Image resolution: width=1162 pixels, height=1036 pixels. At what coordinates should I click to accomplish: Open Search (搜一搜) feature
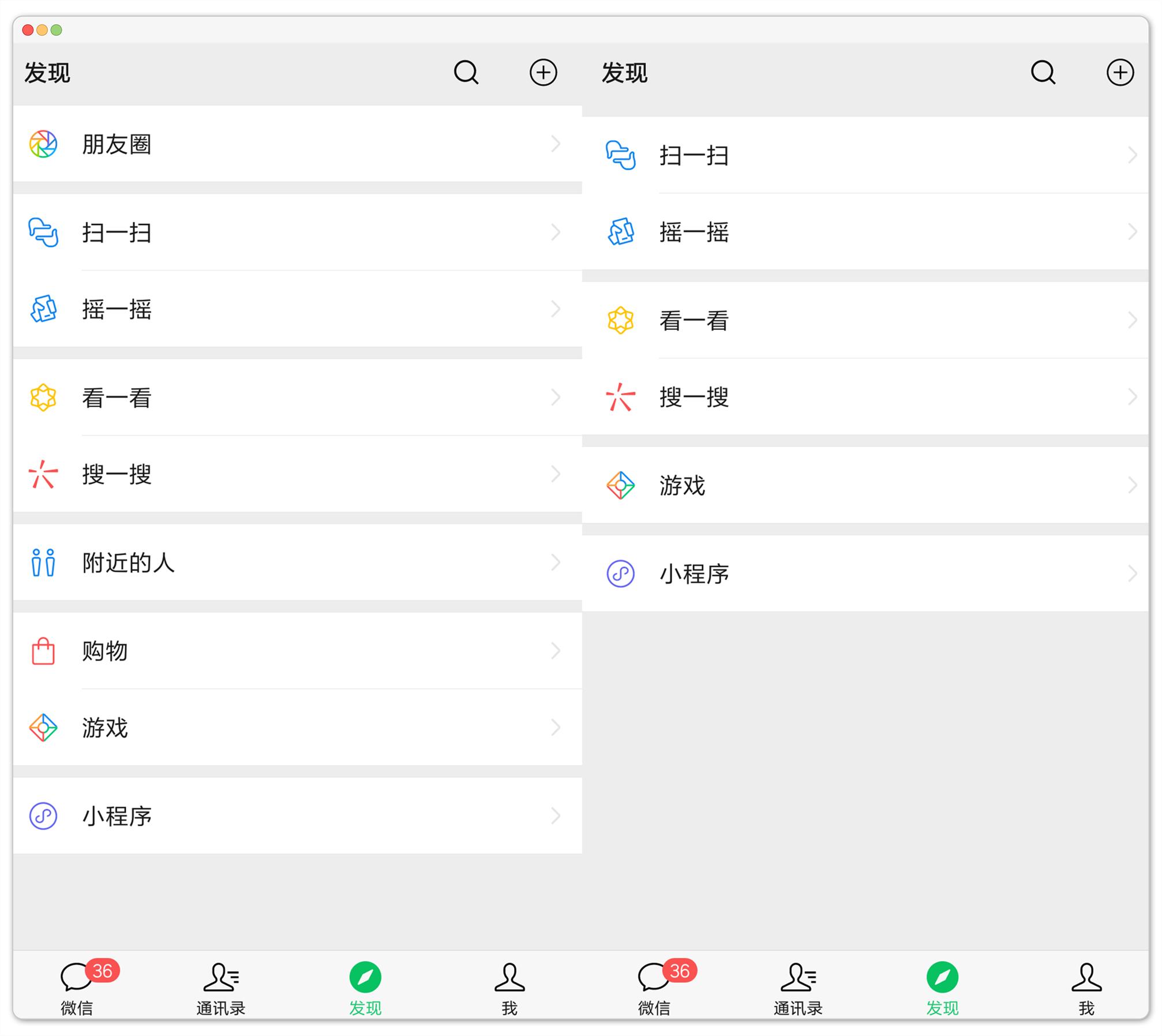(x=115, y=474)
